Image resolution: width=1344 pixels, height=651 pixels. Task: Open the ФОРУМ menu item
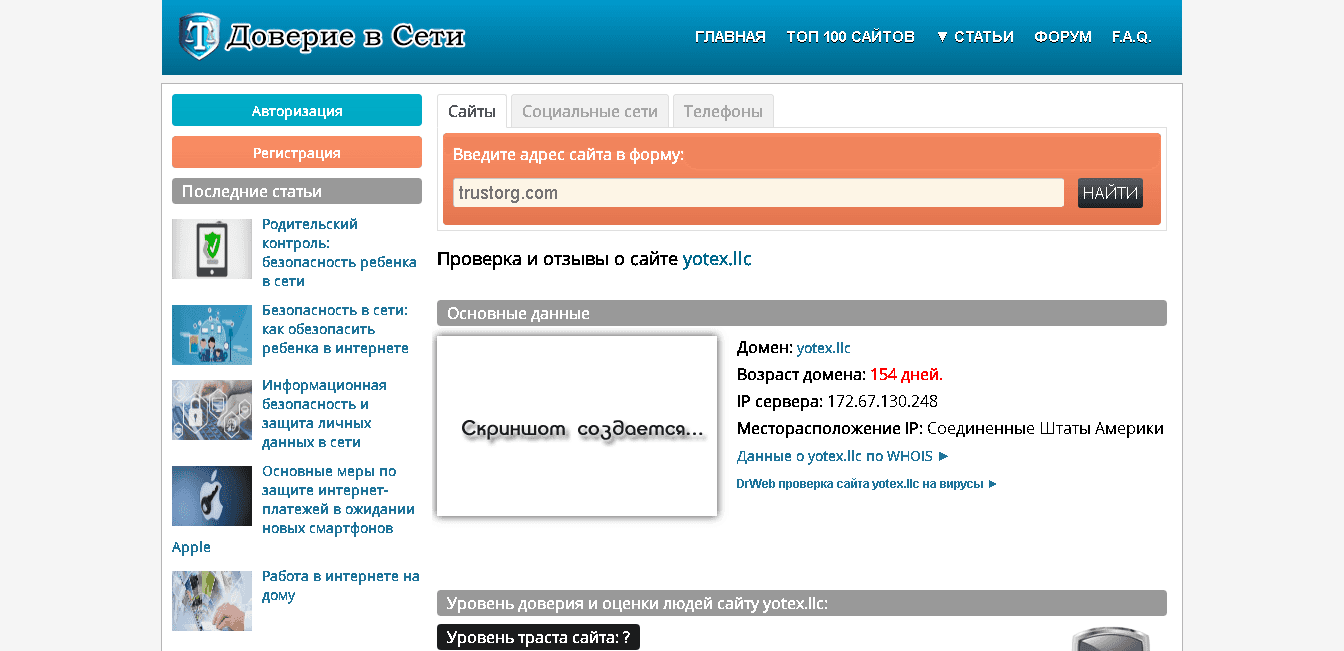[x=1063, y=36]
